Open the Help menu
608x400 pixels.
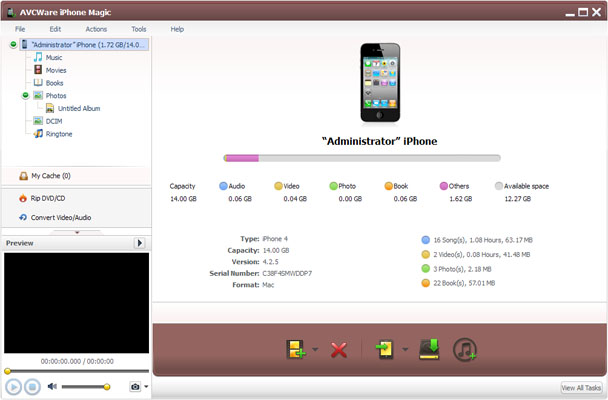pyautogui.click(x=177, y=29)
